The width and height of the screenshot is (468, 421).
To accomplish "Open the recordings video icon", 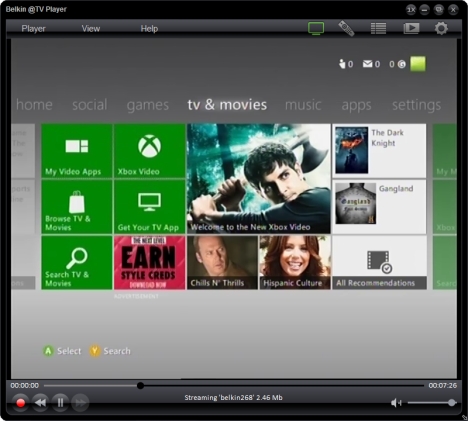I will (411, 28).
